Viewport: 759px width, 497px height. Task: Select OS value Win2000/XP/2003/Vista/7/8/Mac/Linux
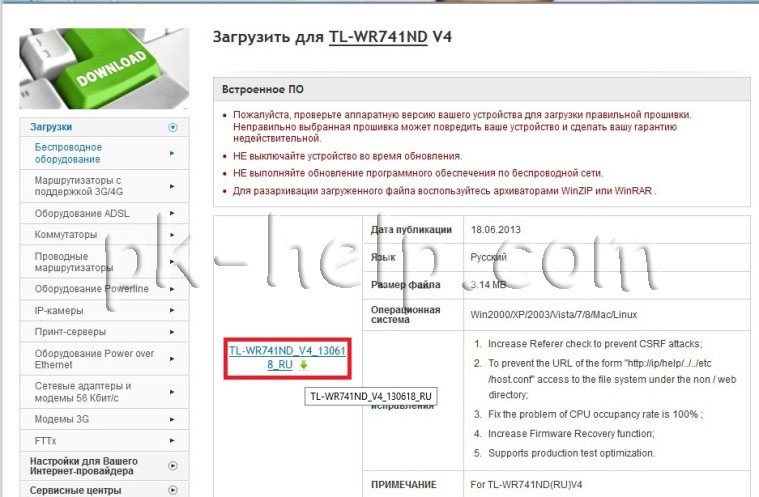(553, 315)
